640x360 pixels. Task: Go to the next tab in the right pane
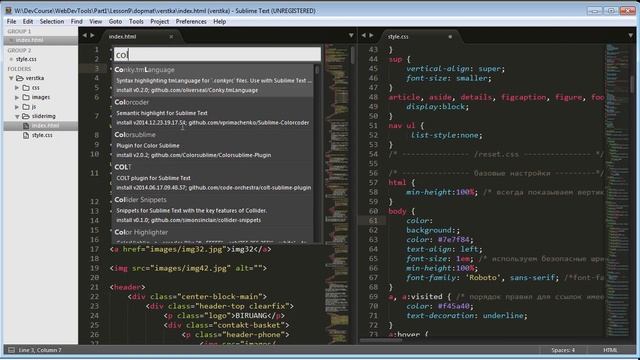[x=371, y=36]
